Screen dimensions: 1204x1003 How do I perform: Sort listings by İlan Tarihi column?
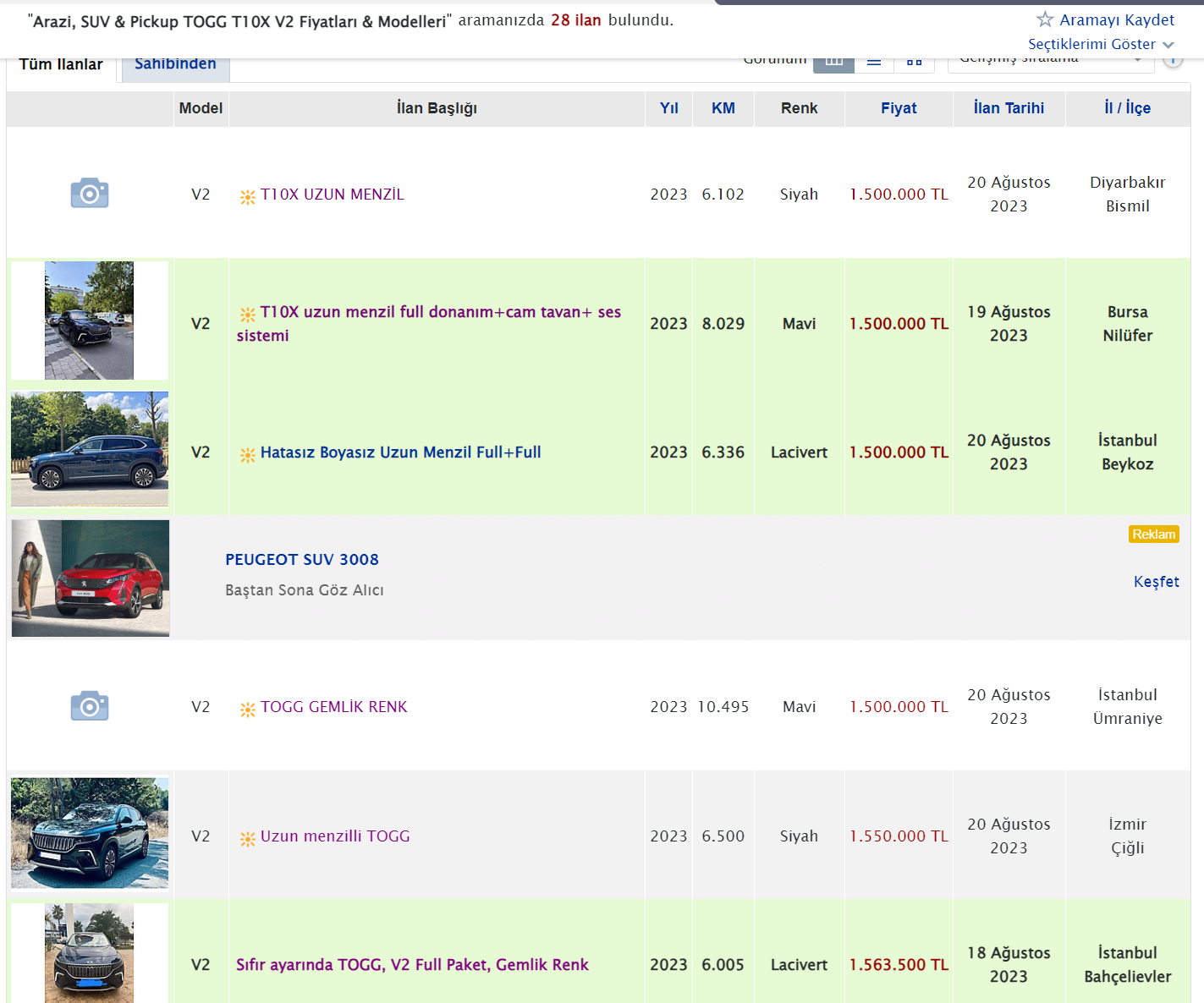pos(1009,108)
